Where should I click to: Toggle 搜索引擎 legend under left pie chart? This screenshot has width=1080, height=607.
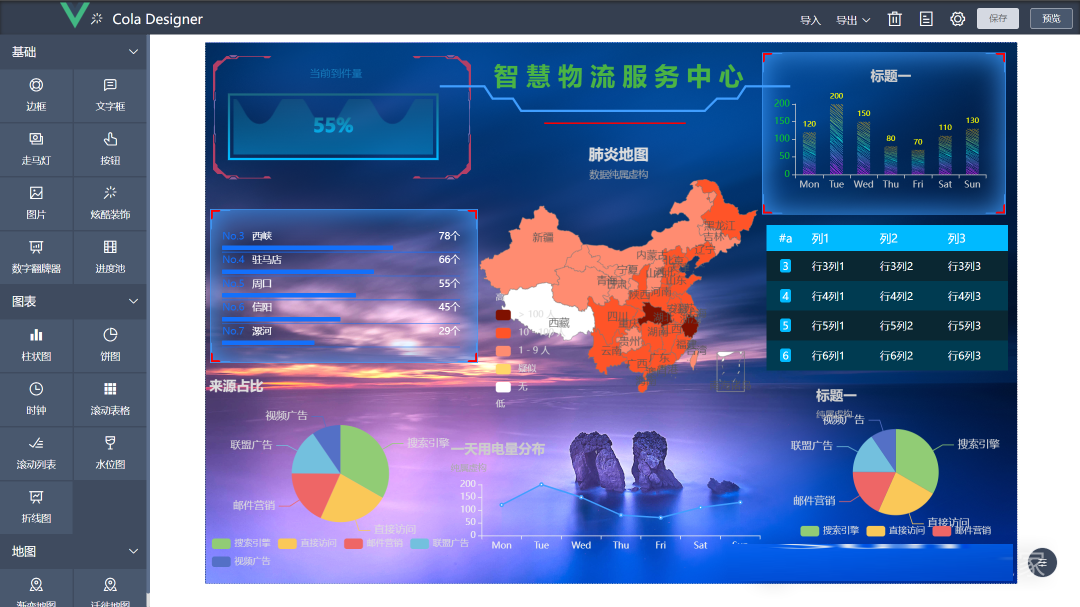242,543
